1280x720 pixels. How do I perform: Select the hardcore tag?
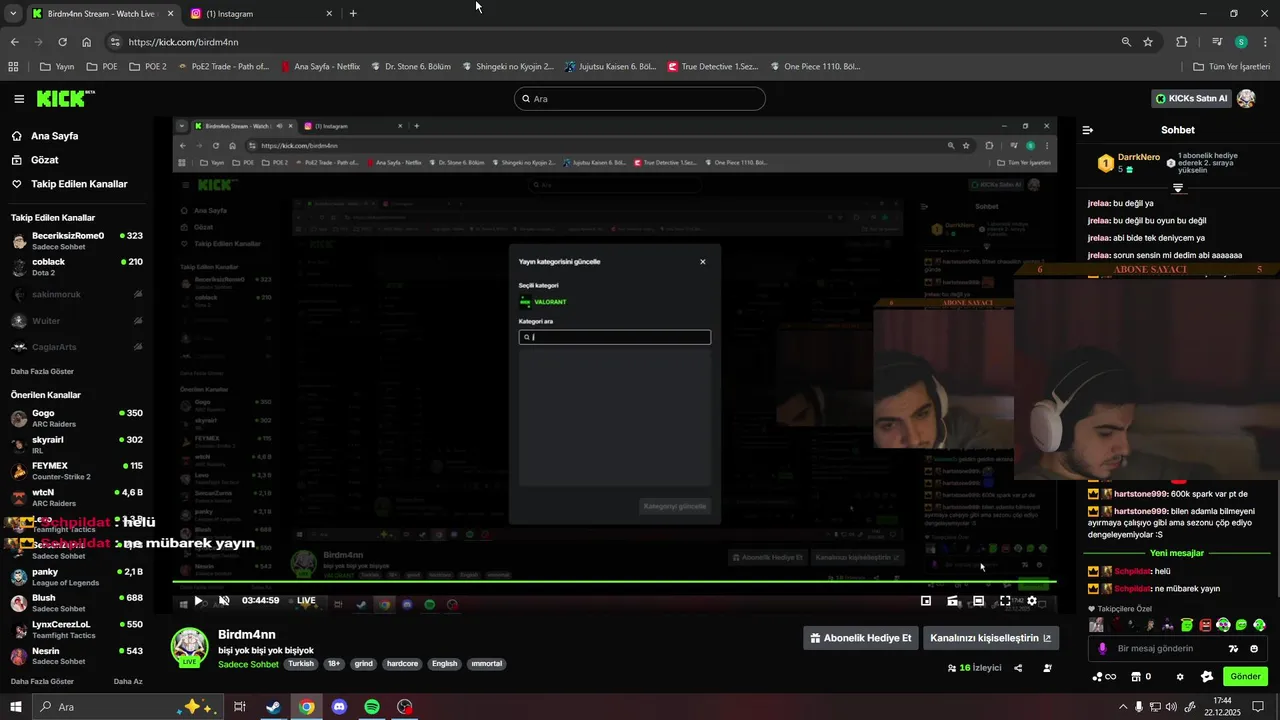pos(402,664)
